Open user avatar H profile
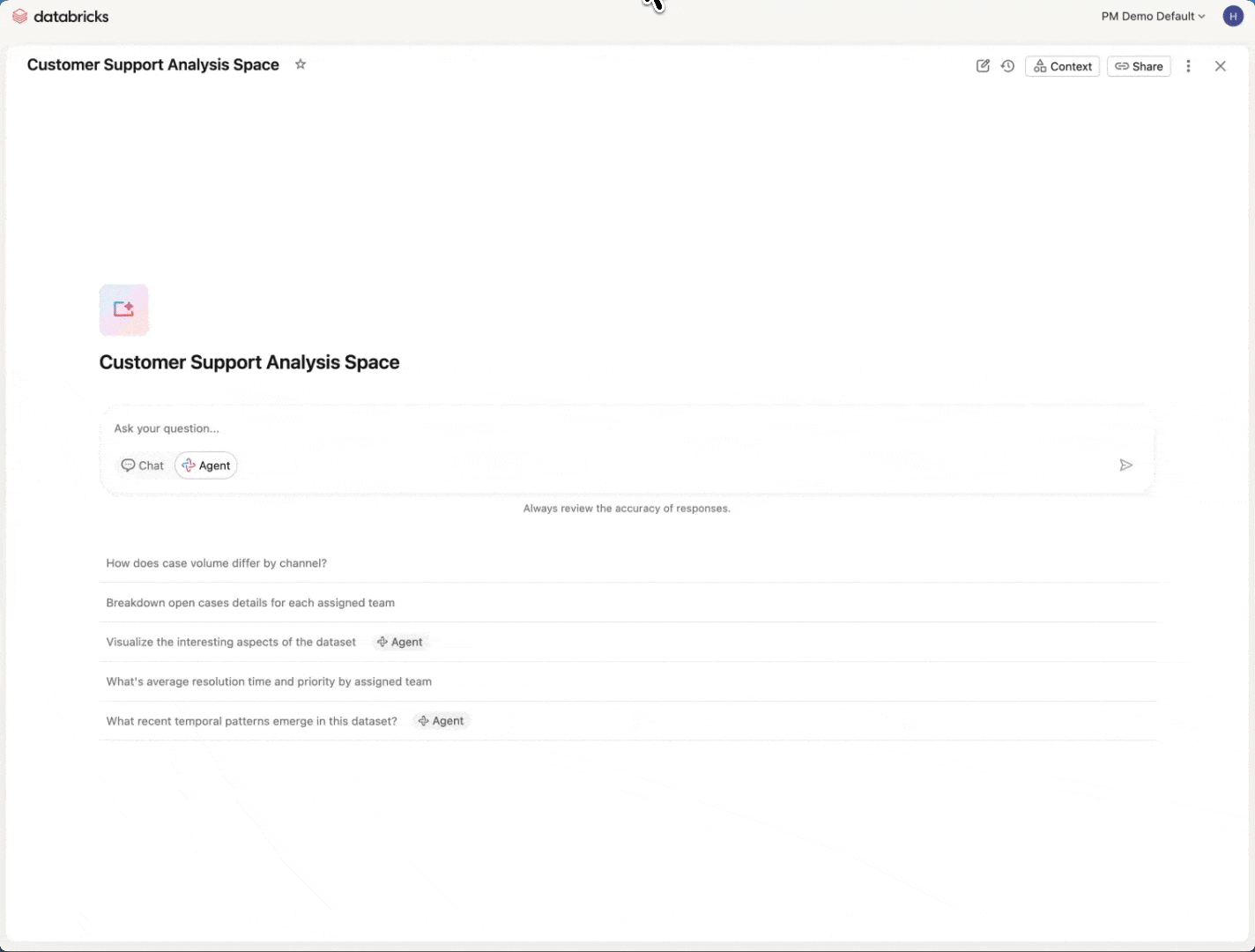The height and width of the screenshot is (952, 1255). 1232,16
